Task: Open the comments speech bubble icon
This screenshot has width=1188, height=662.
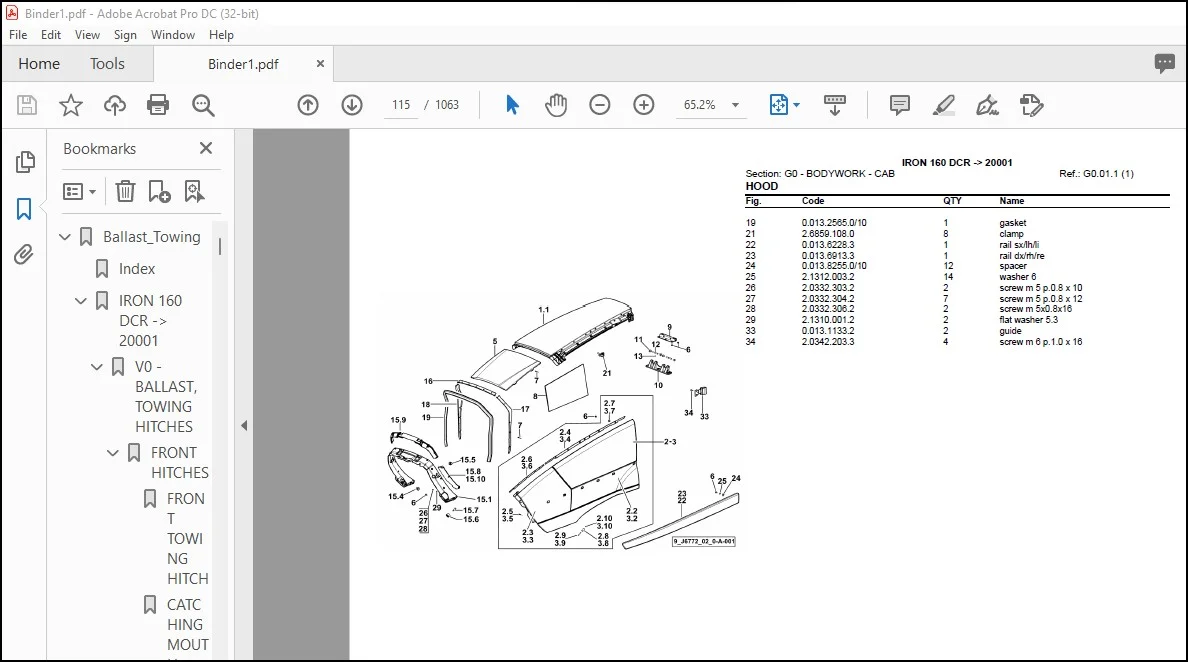Action: pos(1165,64)
